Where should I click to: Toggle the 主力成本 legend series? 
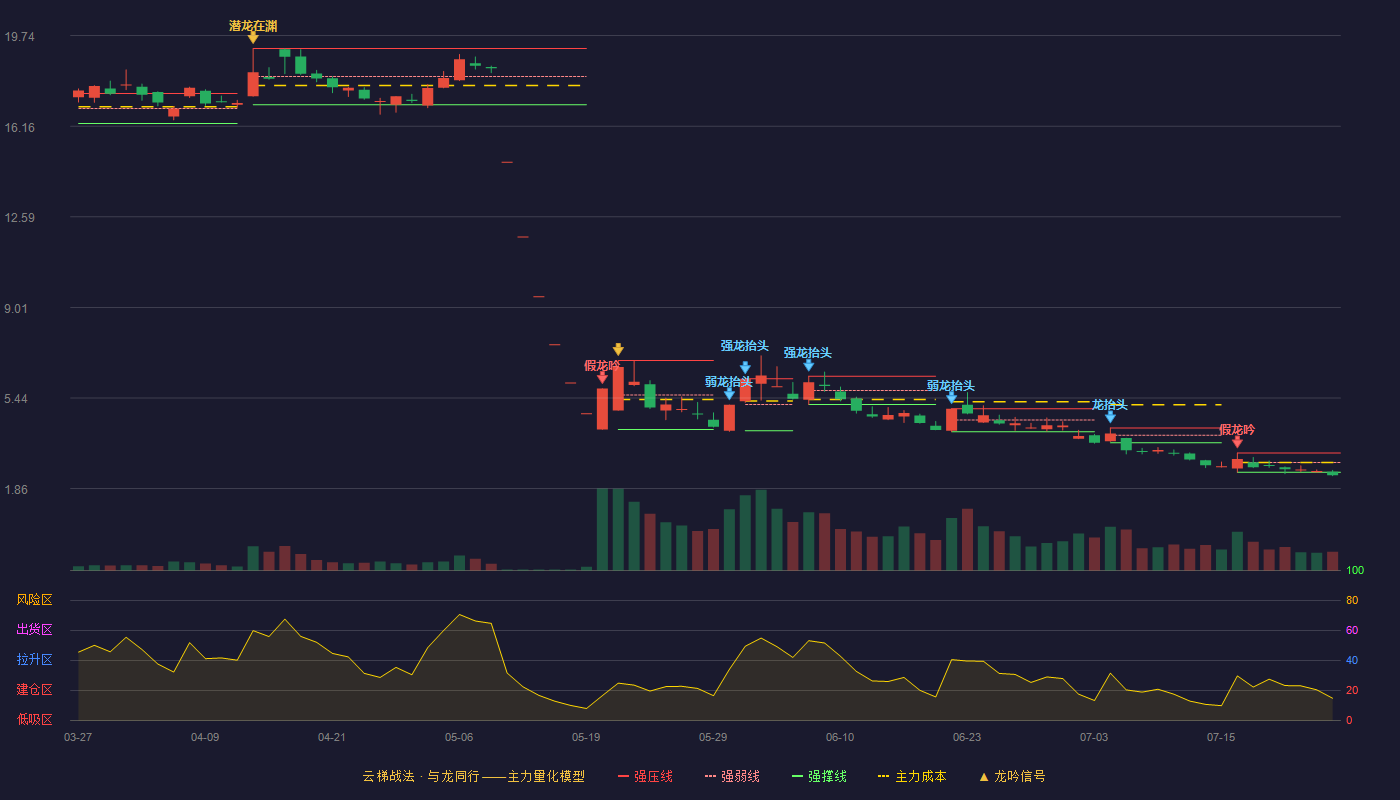click(x=912, y=776)
